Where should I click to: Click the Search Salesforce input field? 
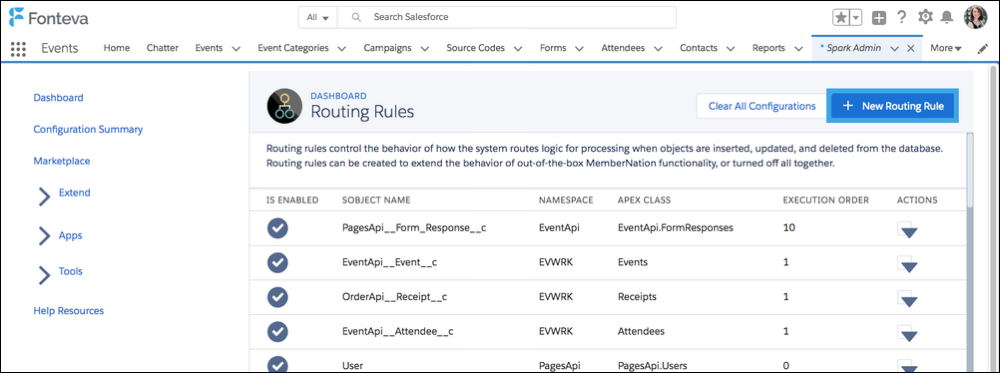coord(507,18)
